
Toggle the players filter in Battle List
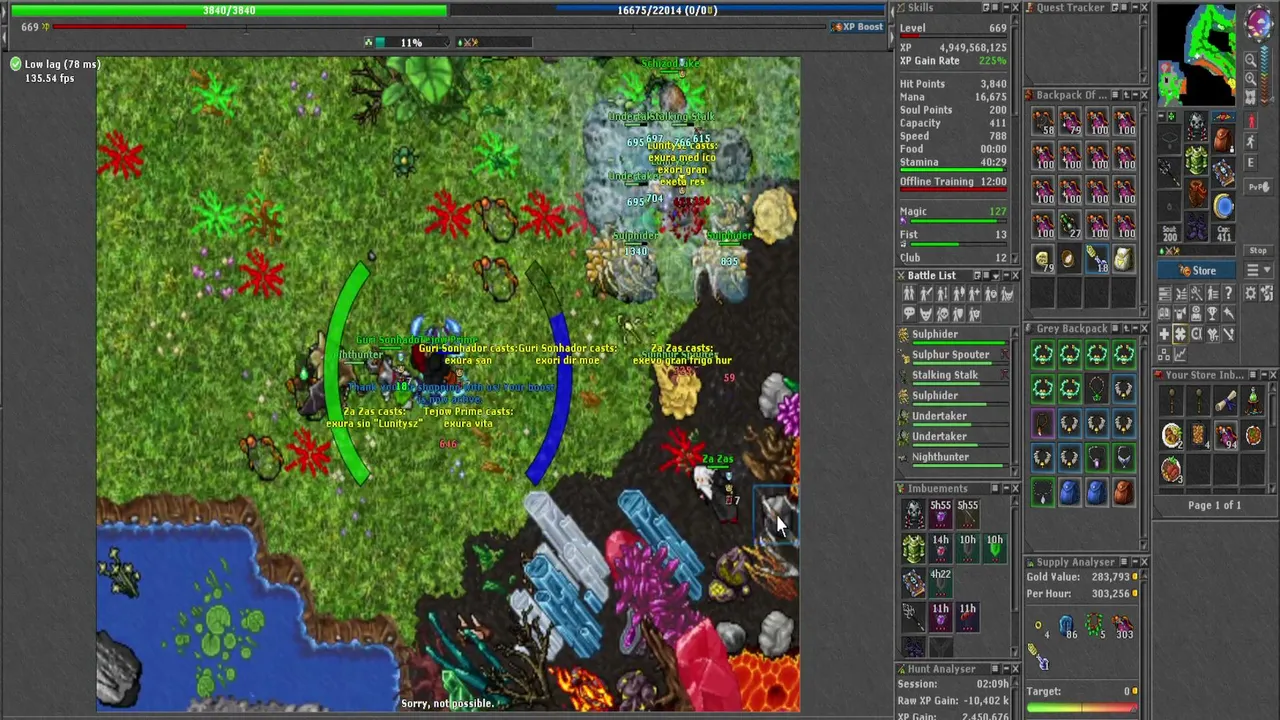pyautogui.click(x=909, y=294)
